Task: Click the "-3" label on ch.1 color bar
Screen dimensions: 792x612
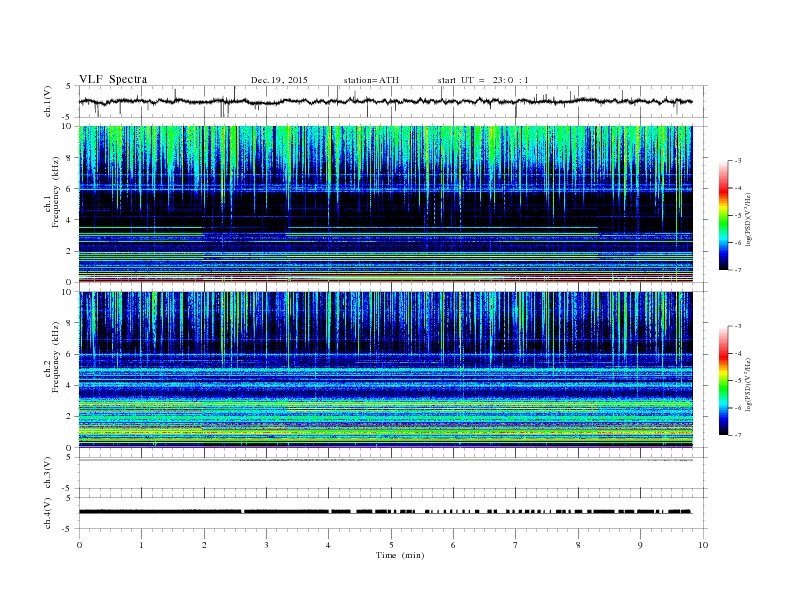Action: 737,161
